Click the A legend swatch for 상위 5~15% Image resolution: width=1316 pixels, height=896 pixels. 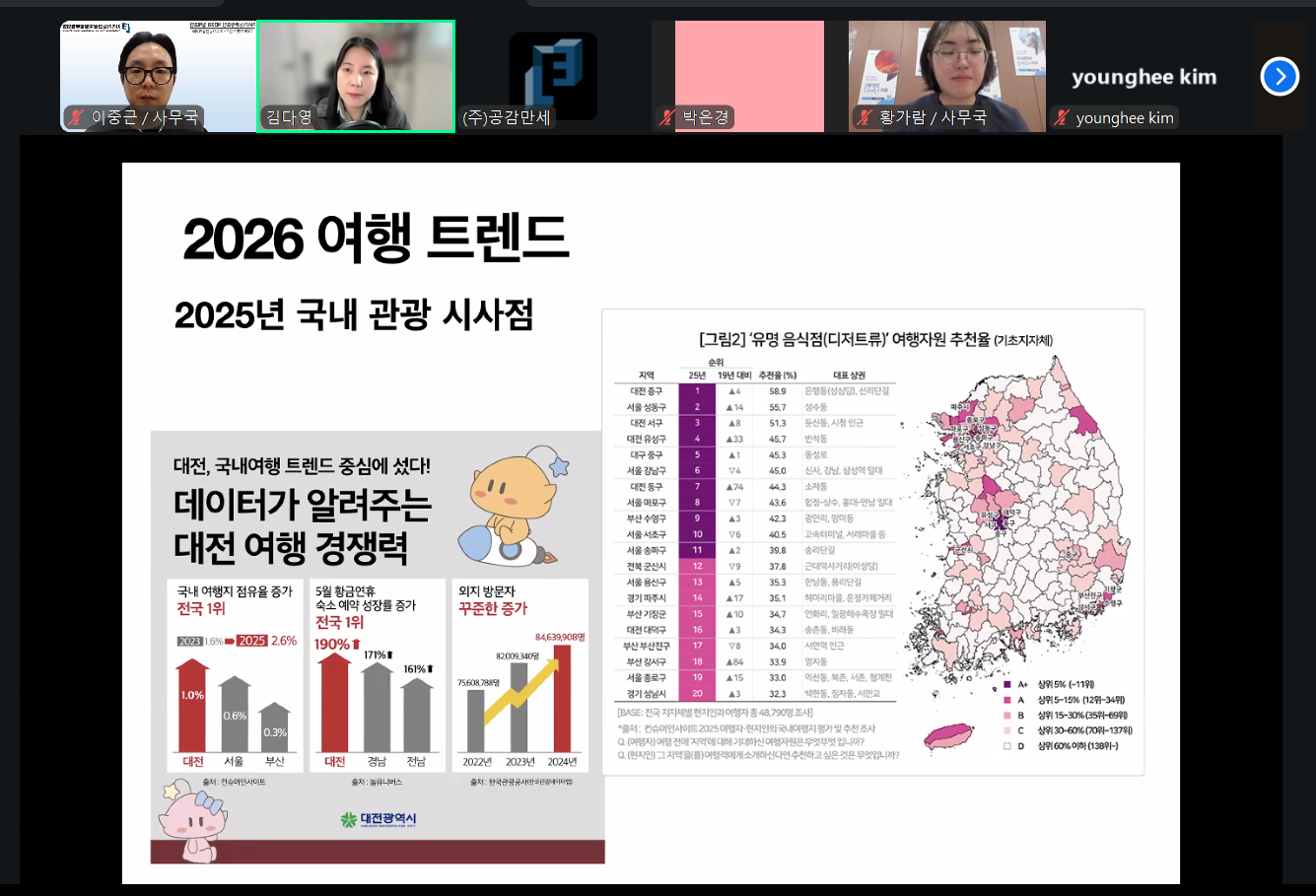[1006, 700]
